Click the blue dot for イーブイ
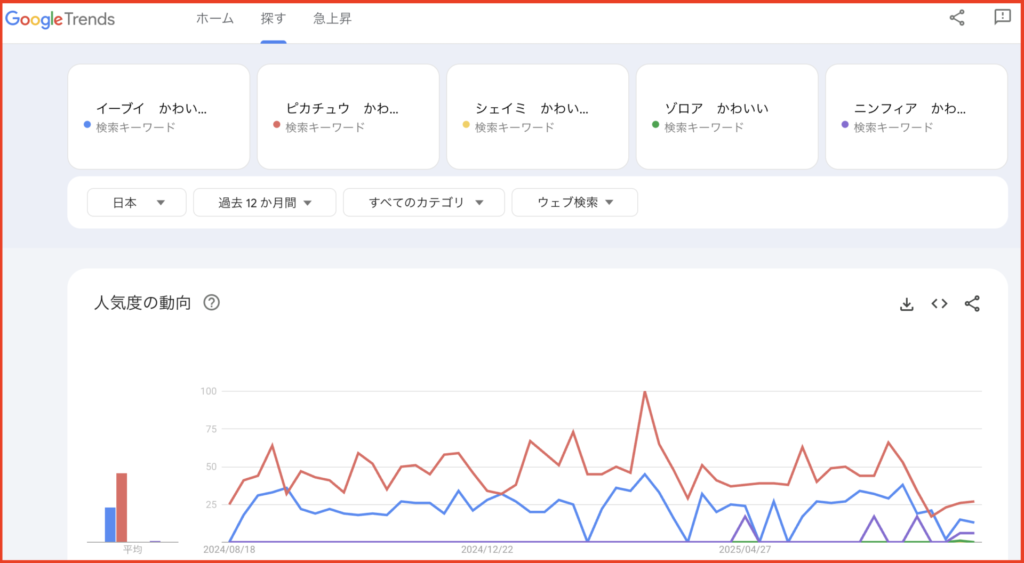The width and height of the screenshot is (1024, 563). click(88, 124)
